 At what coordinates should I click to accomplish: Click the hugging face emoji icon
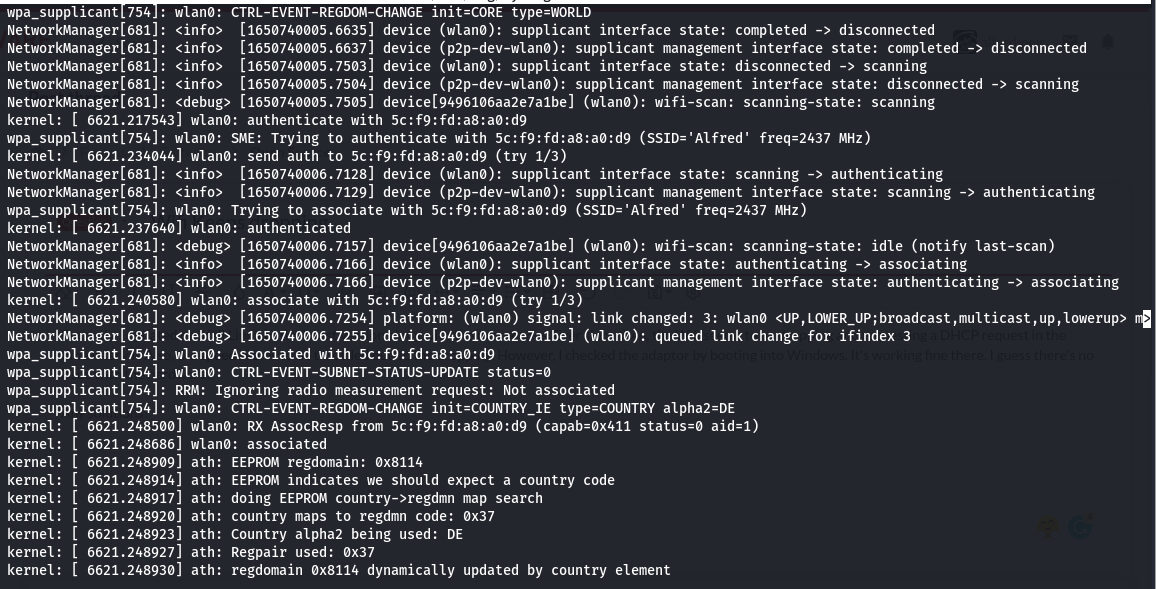1048,527
